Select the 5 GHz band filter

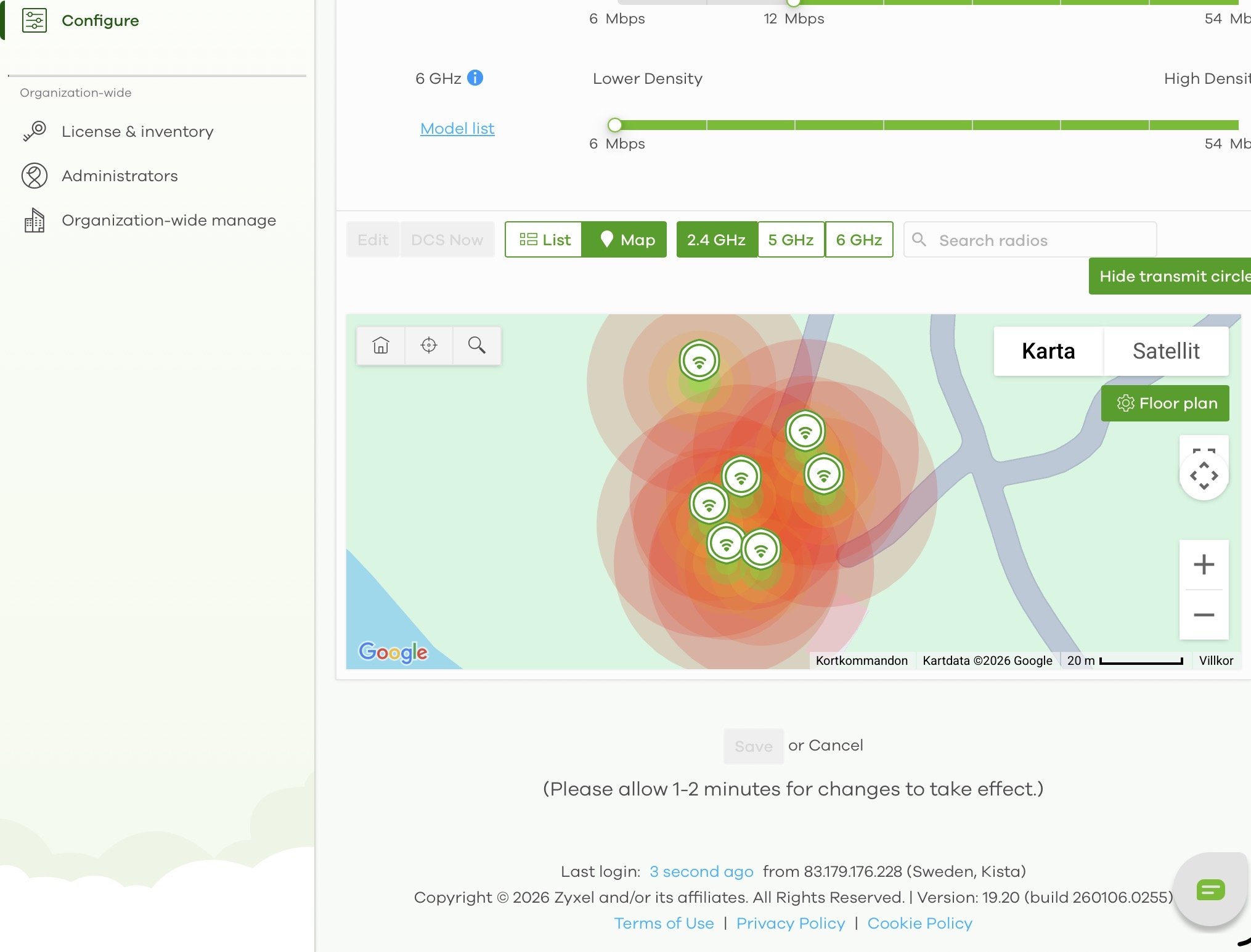(791, 240)
